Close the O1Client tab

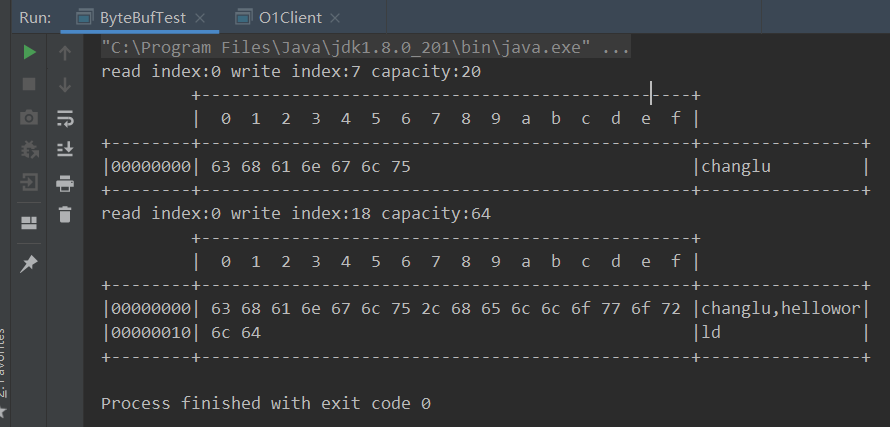click(335, 18)
